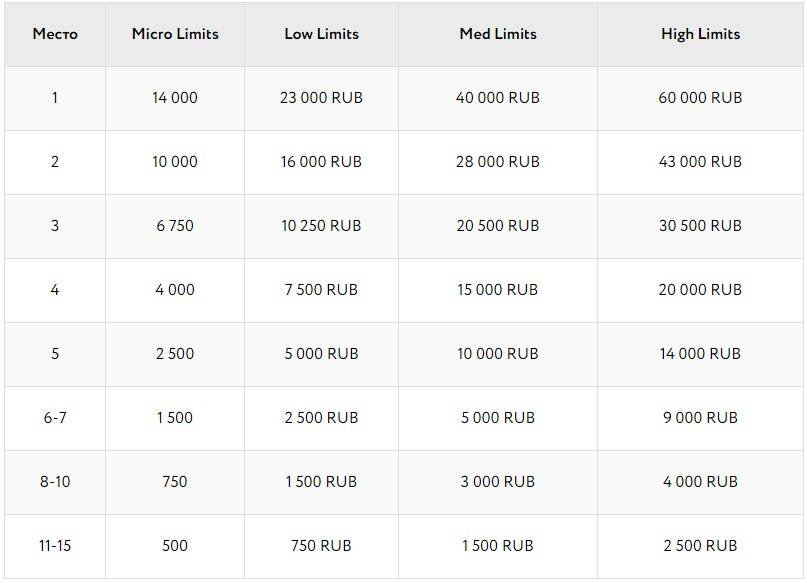Click the 6 750 cell
Image resolution: width=807 pixels, height=583 pixels.
(175, 226)
